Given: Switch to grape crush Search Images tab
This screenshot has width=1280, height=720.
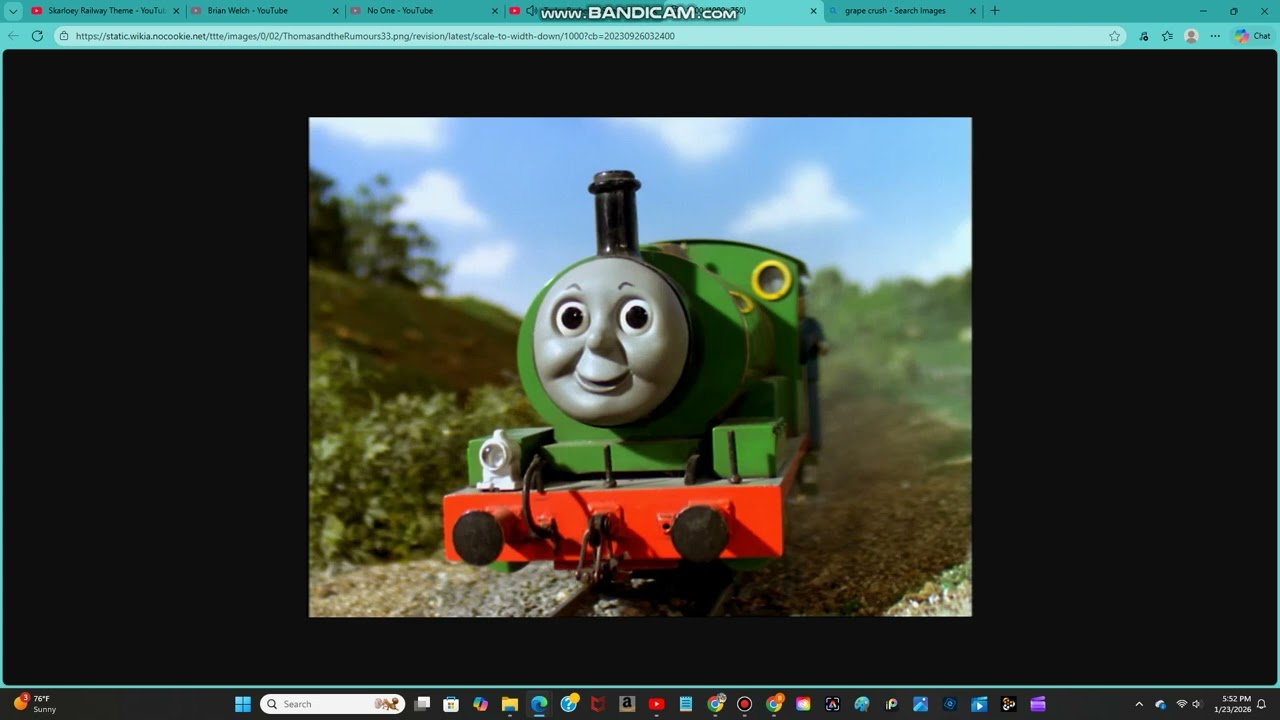Looking at the screenshot, I should [904, 11].
